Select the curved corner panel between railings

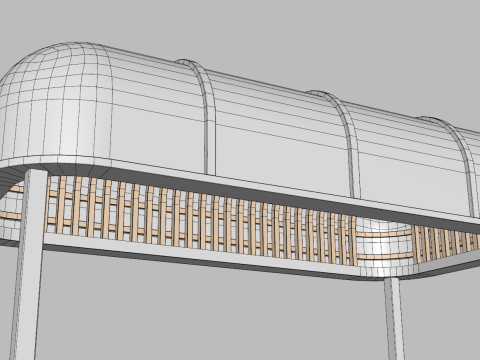tap(384, 245)
